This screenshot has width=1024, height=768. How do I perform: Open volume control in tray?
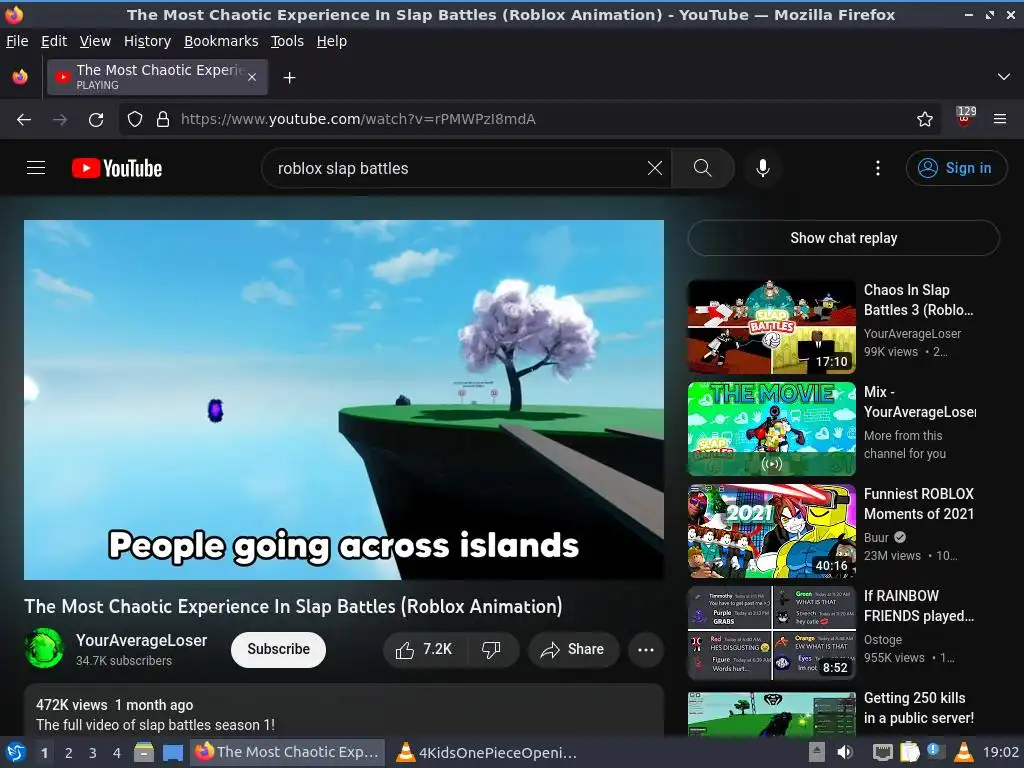(x=844, y=753)
